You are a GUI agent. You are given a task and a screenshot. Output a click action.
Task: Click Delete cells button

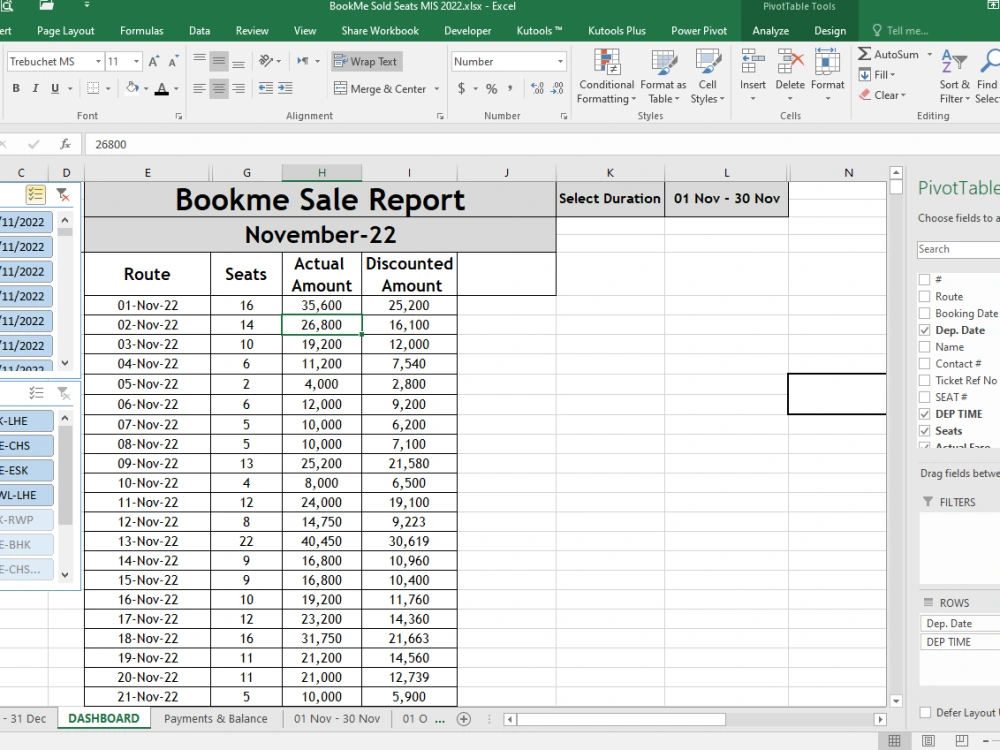tap(790, 75)
